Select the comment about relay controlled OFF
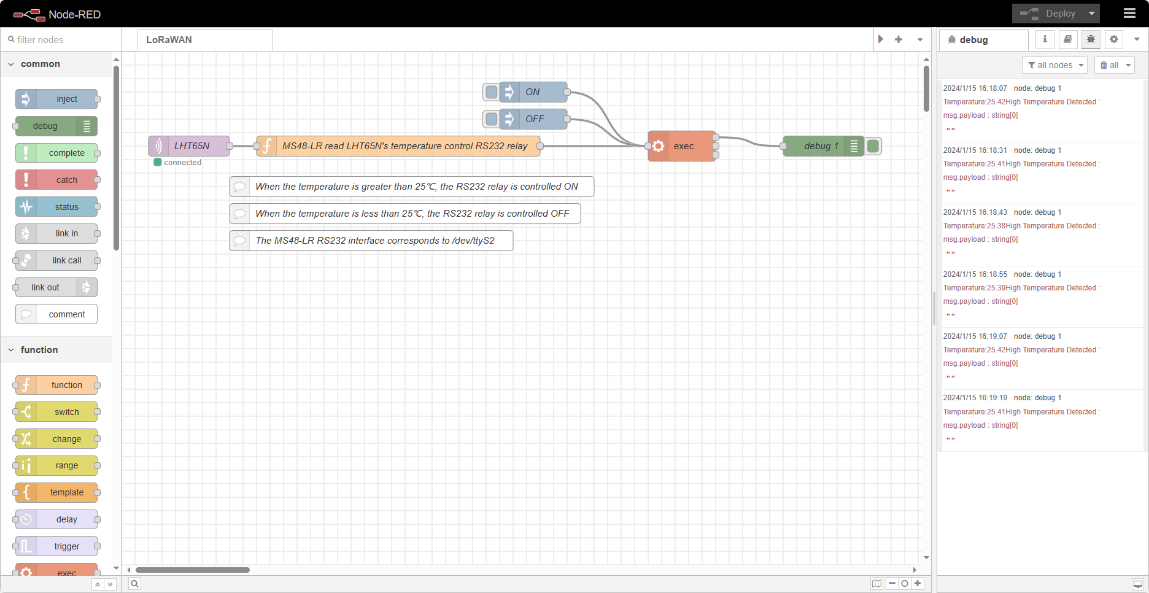1149x593 pixels. click(x=404, y=214)
